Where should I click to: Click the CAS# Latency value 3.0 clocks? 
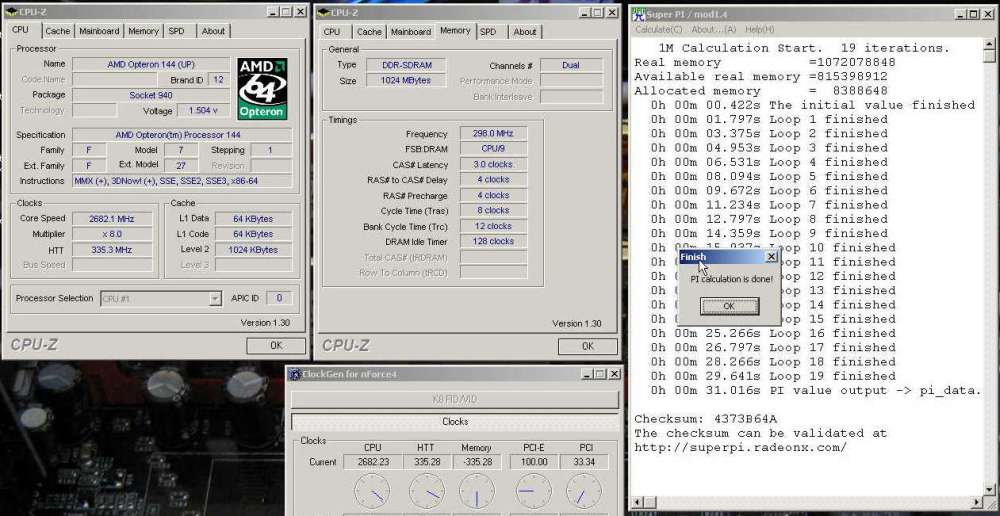point(494,165)
